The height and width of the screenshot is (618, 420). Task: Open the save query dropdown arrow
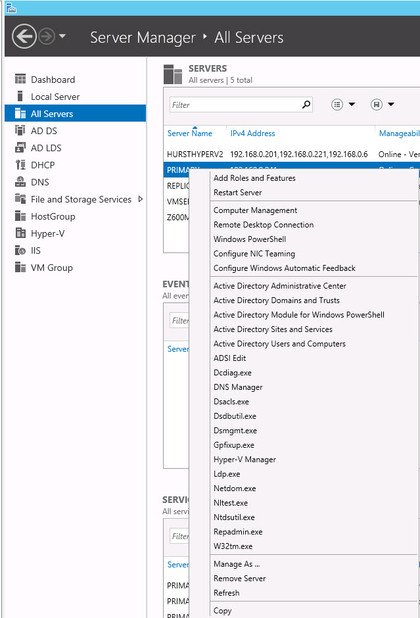[391, 104]
